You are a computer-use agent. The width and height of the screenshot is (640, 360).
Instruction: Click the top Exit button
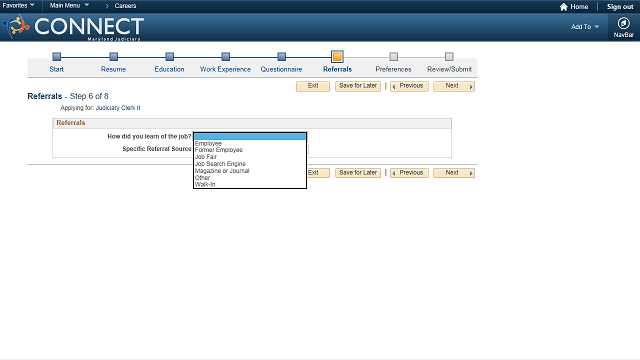313,86
